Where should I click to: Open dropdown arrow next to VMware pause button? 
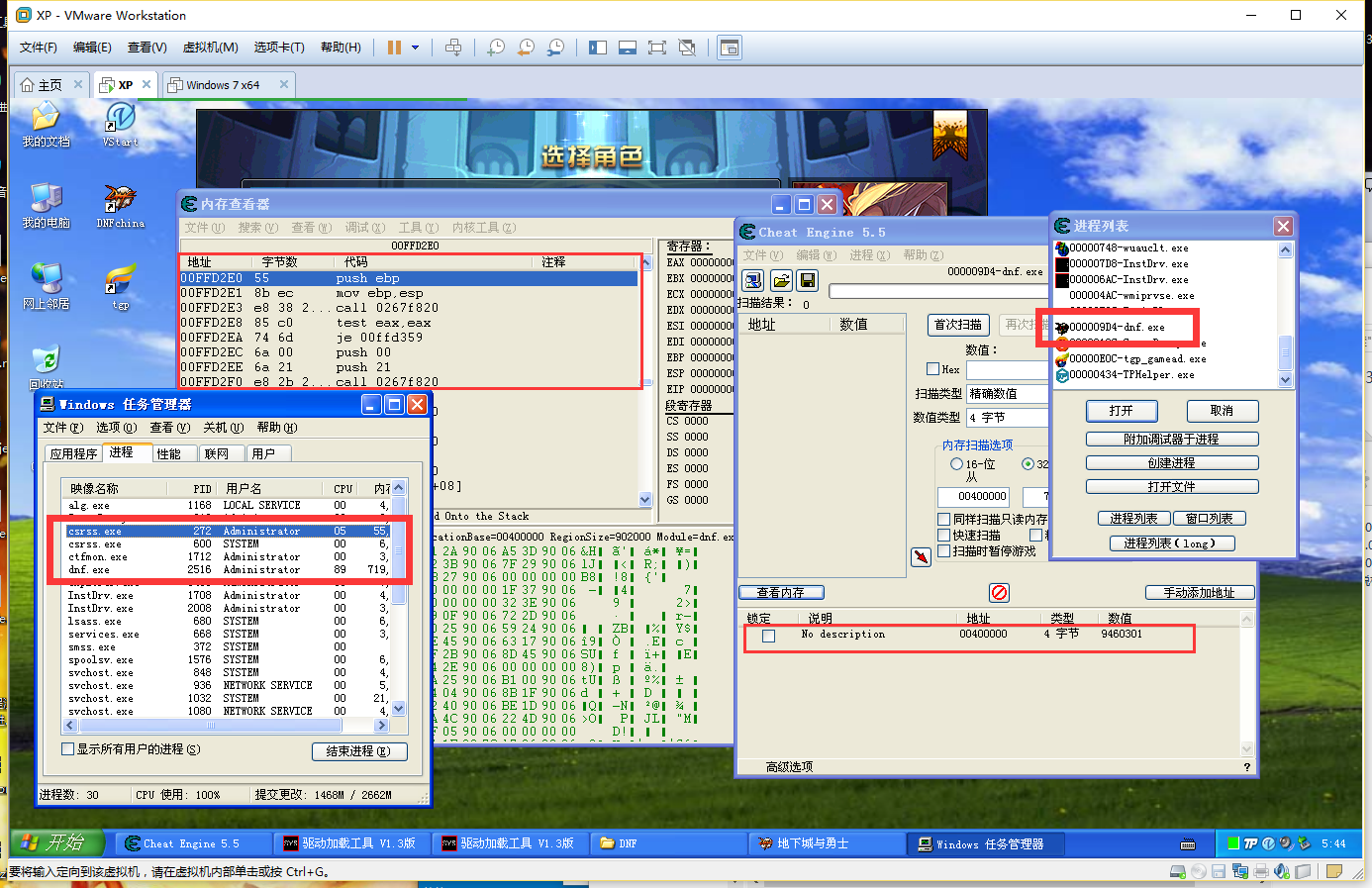tap(415, 48)
